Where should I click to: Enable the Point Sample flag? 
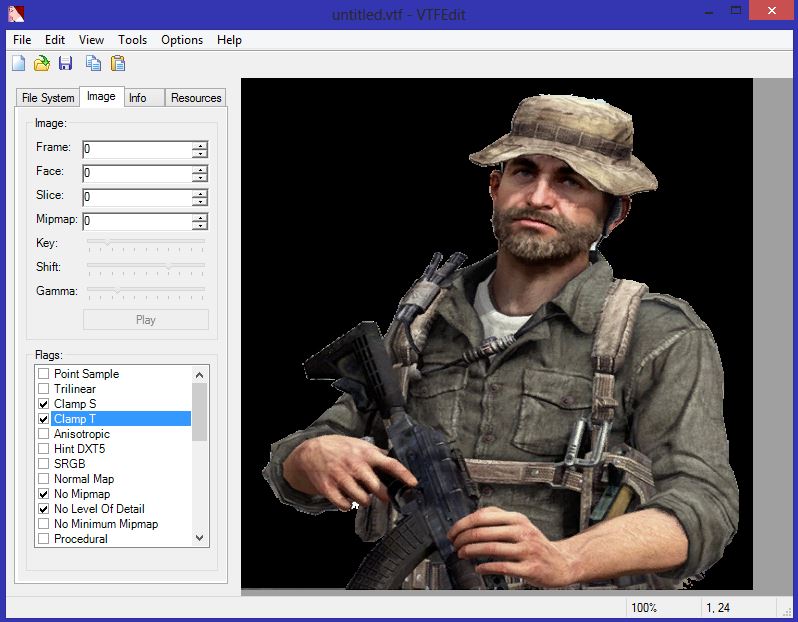coord(43,374)
